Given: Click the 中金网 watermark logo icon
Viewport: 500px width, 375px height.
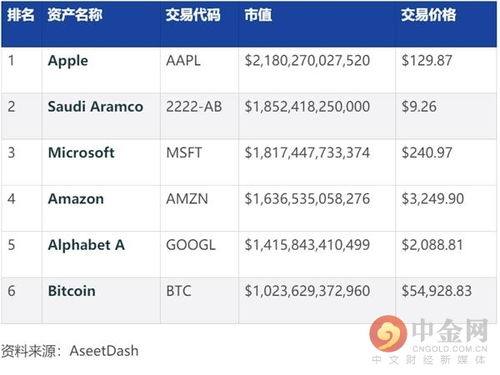Looking at the screenshot, I should [x=388, y=334].
